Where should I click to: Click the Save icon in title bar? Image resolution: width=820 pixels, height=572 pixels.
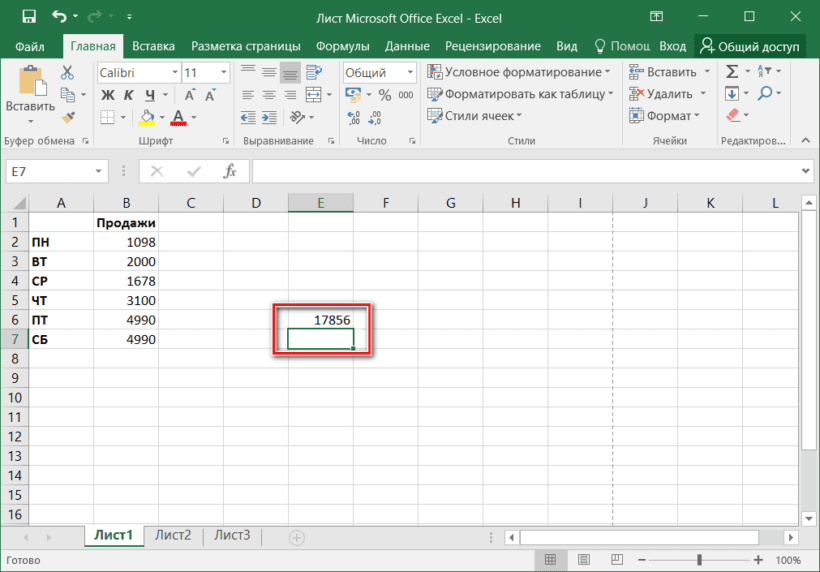[29, 17]
